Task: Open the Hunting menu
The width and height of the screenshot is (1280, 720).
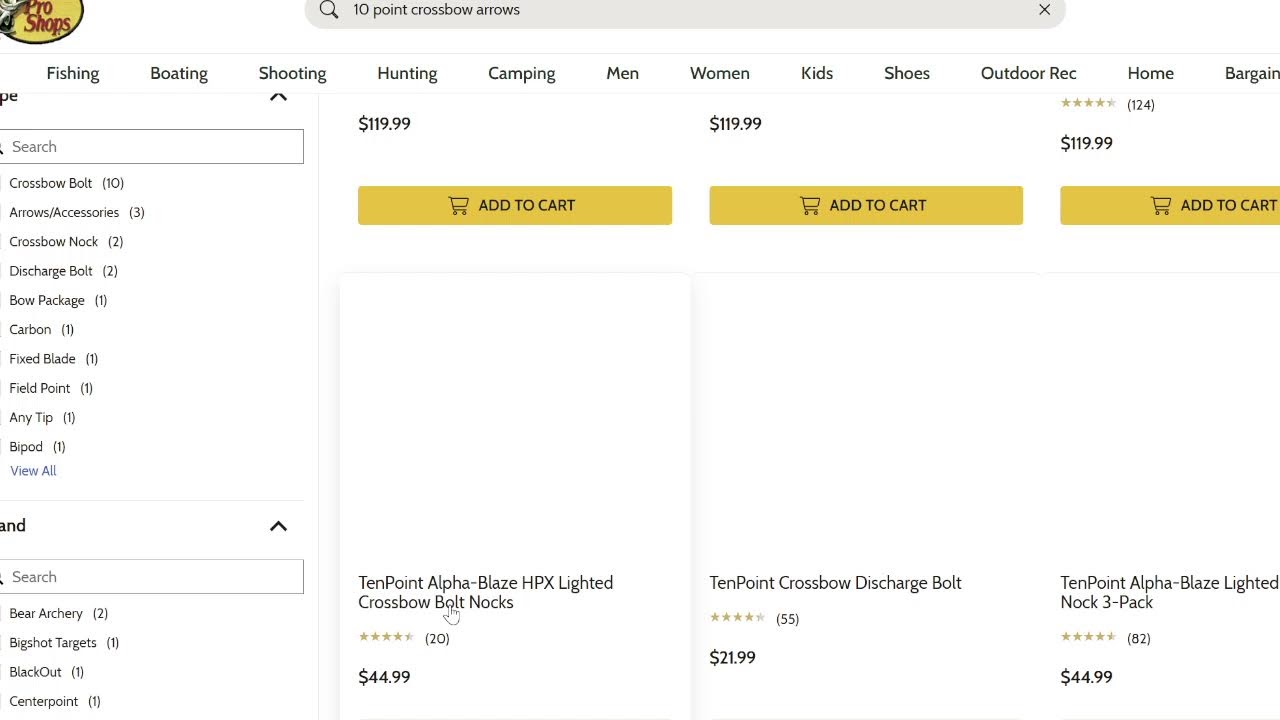Action: click(x=407, y=73)
